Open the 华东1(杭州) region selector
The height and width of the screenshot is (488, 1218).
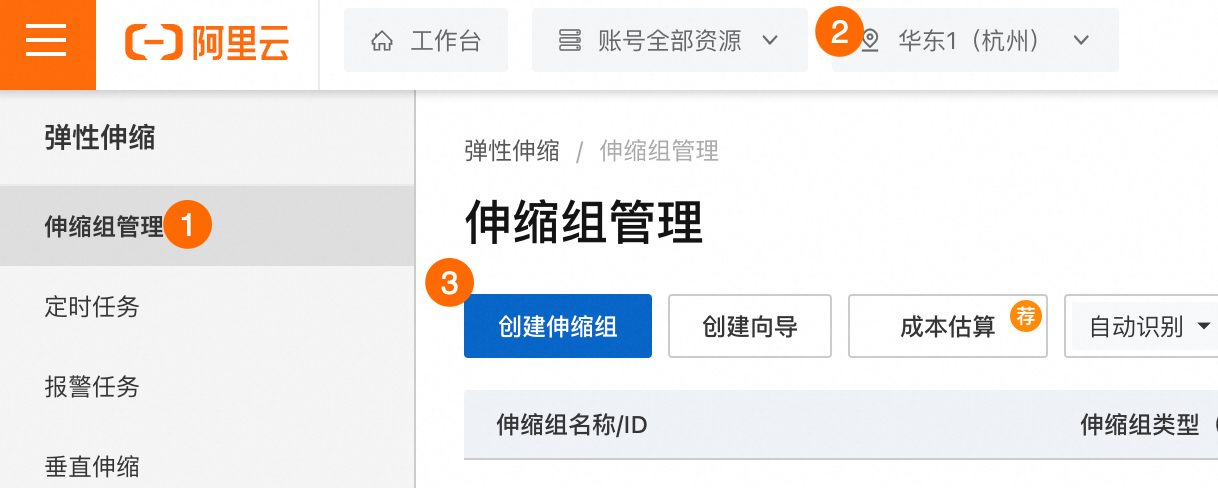[975, 40]
